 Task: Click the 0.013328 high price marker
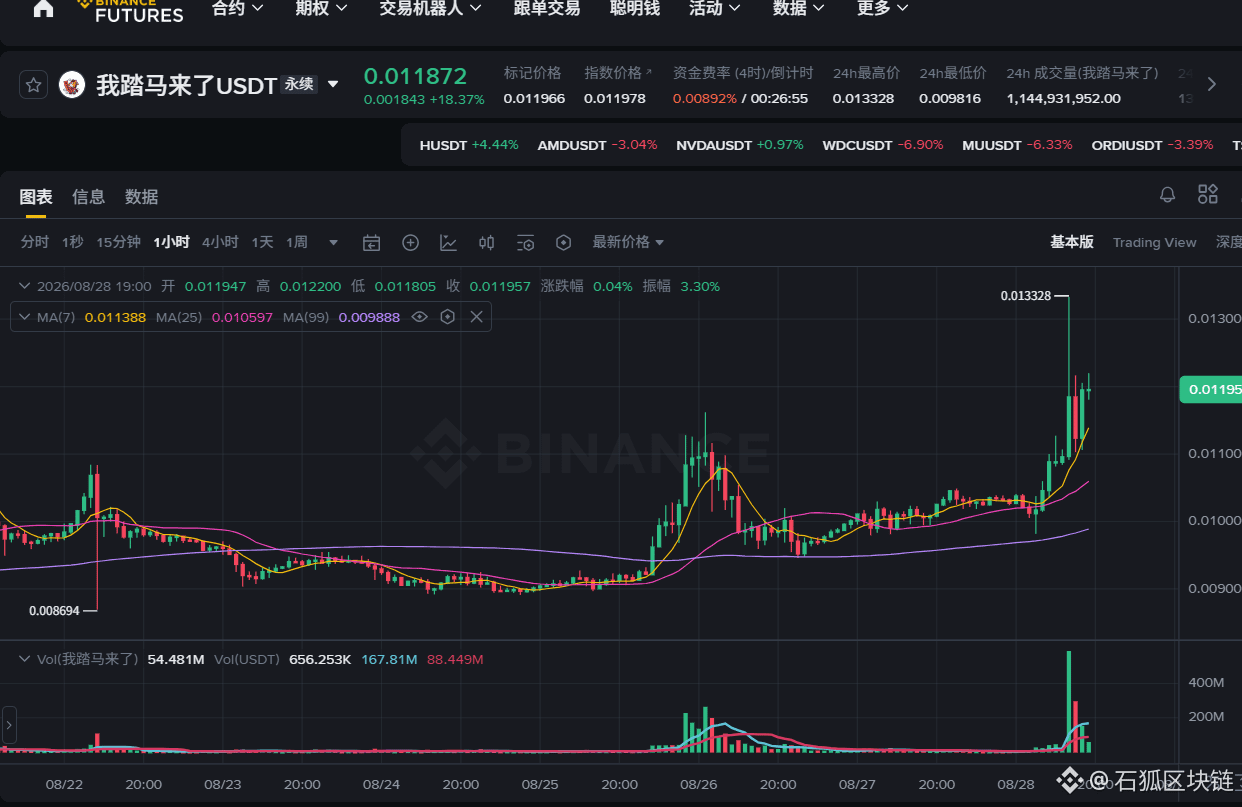[x=1026, y=296]
